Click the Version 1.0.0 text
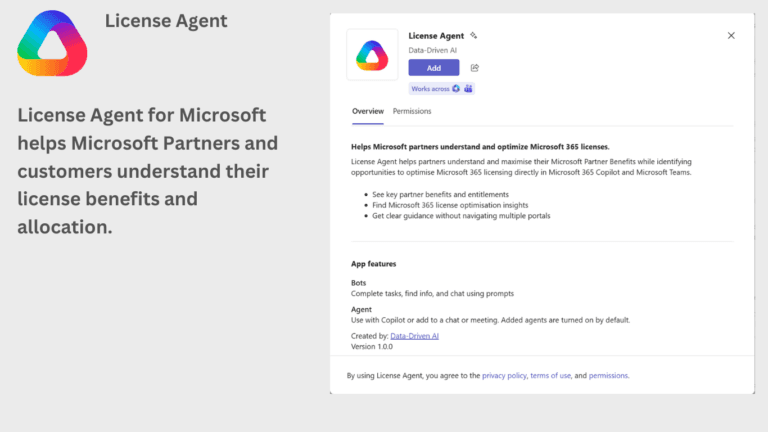This screenshot has height=432, width=768. pos(372,347)
